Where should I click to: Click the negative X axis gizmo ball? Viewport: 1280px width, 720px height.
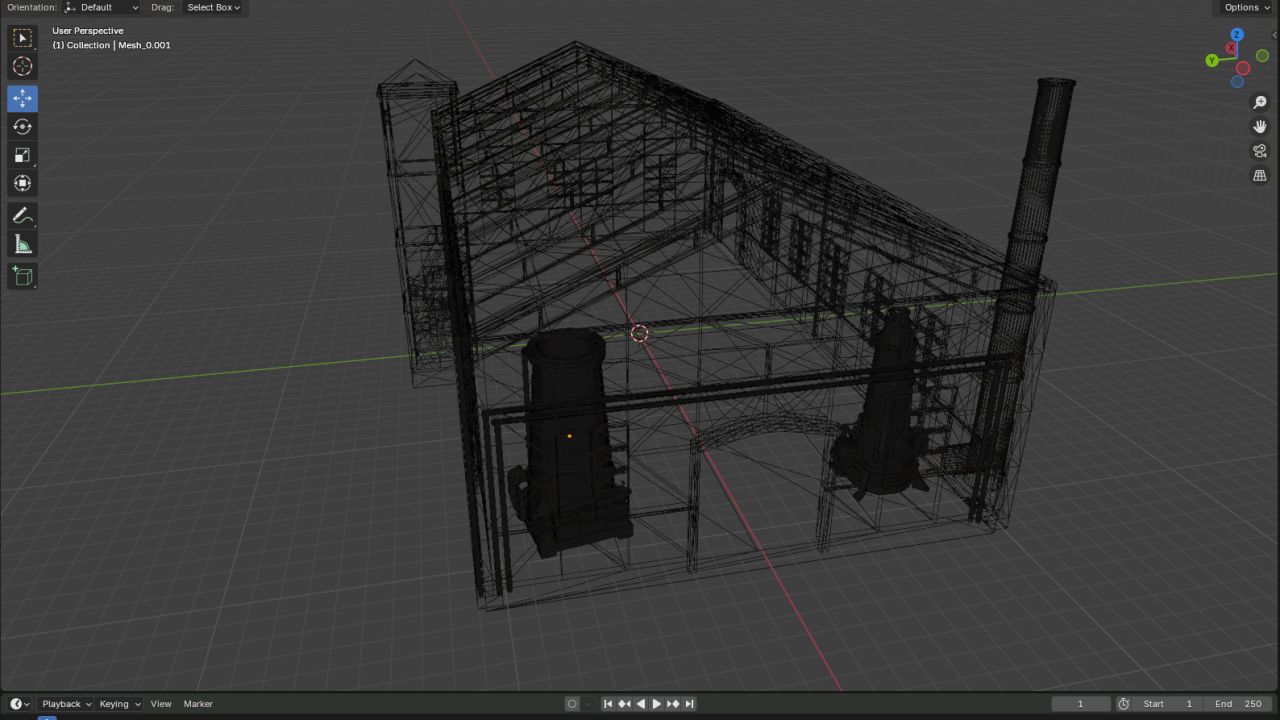point(1243,68)
